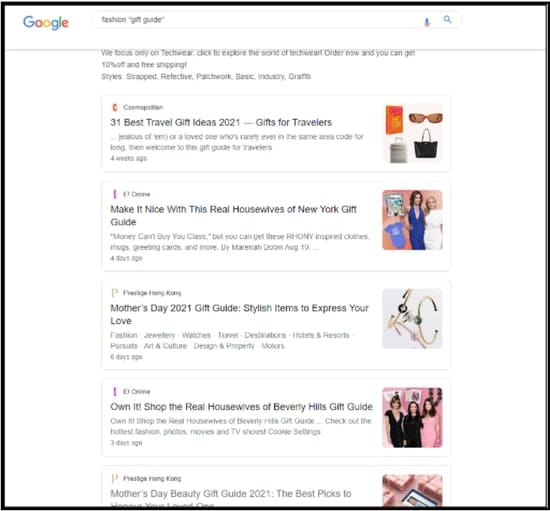Viewport: 550px width, 511px height.
Task: Click snippet "Fashion · Jewellery · Watches" text
Action: [232, 340]
